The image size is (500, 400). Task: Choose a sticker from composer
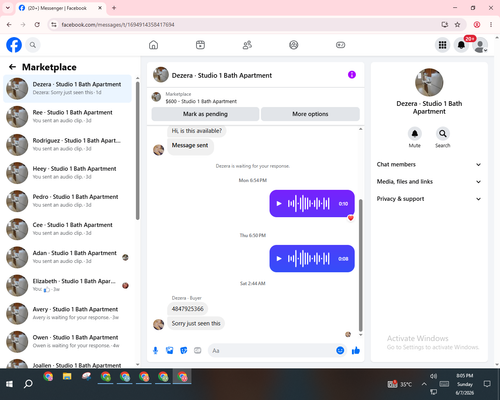point(183,350)
